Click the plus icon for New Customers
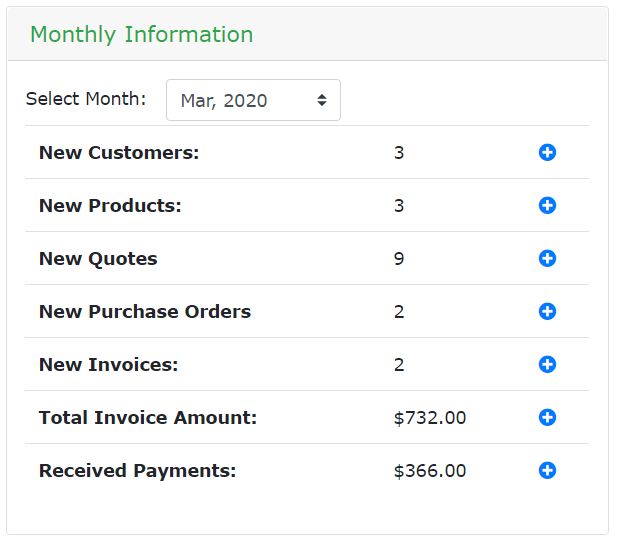Image resolution: width=618 pixels, height=543 pixels. point(547,153)
